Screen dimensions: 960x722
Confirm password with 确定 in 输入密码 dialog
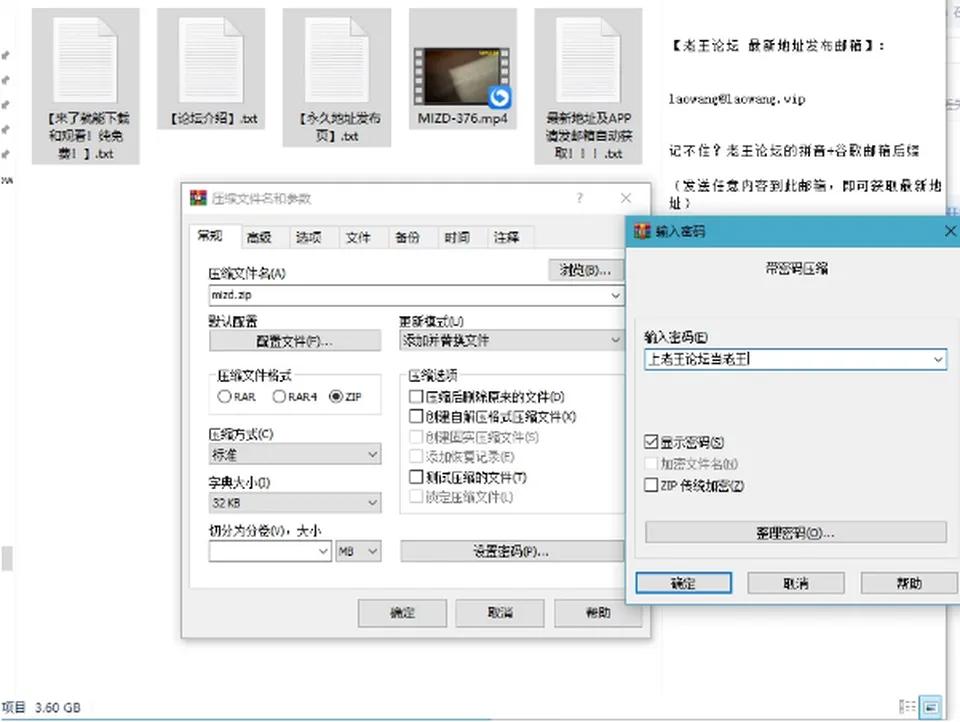[x=683, y=583]
